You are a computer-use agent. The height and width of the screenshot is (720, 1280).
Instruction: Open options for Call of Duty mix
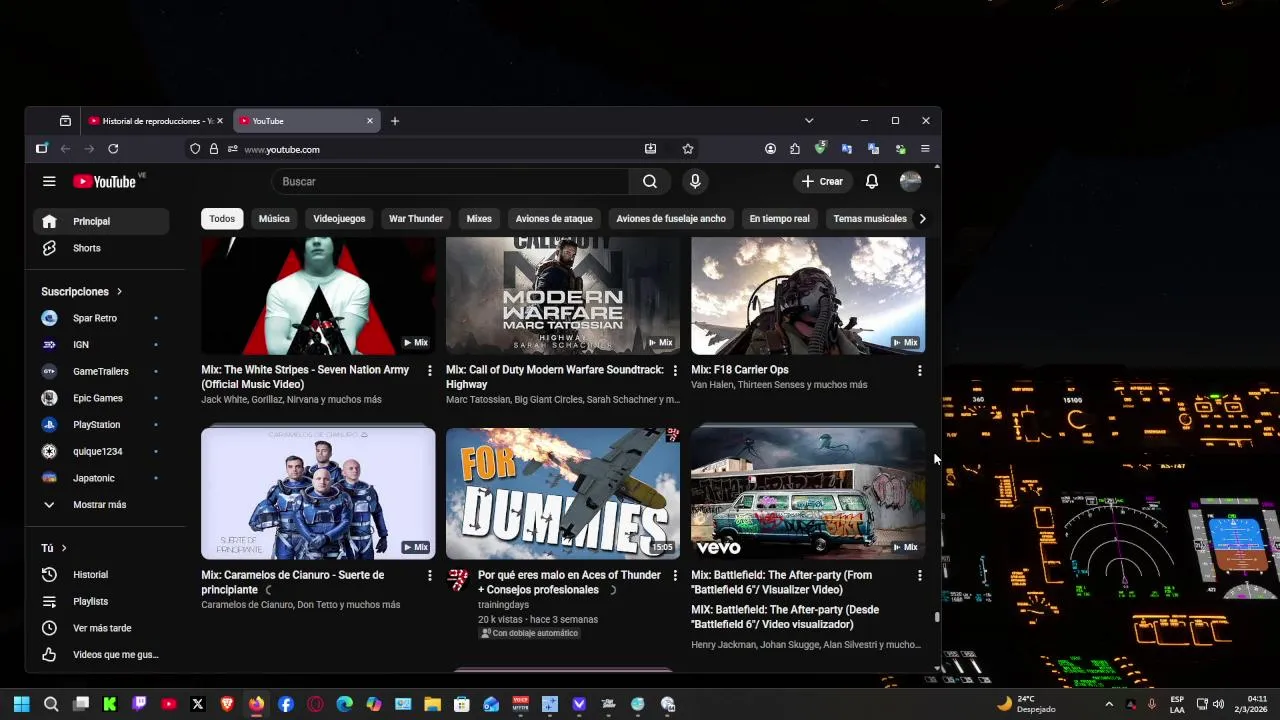coord(675,371)
